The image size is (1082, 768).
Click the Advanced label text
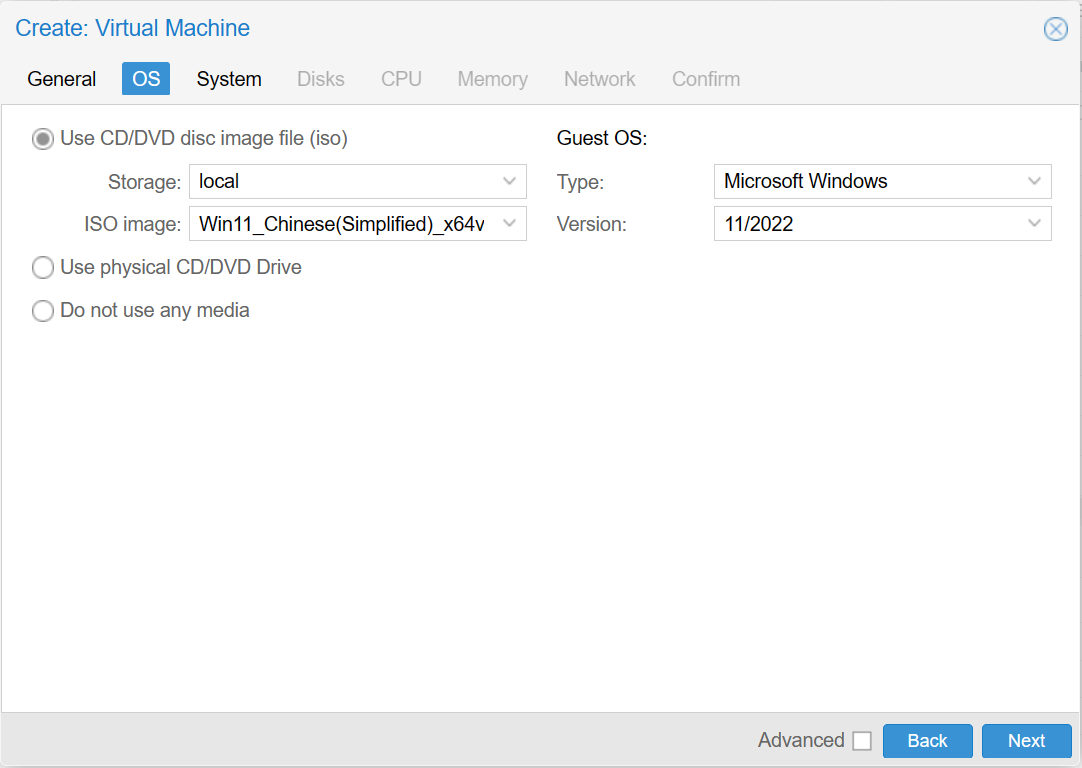click(x=801, y=740)
